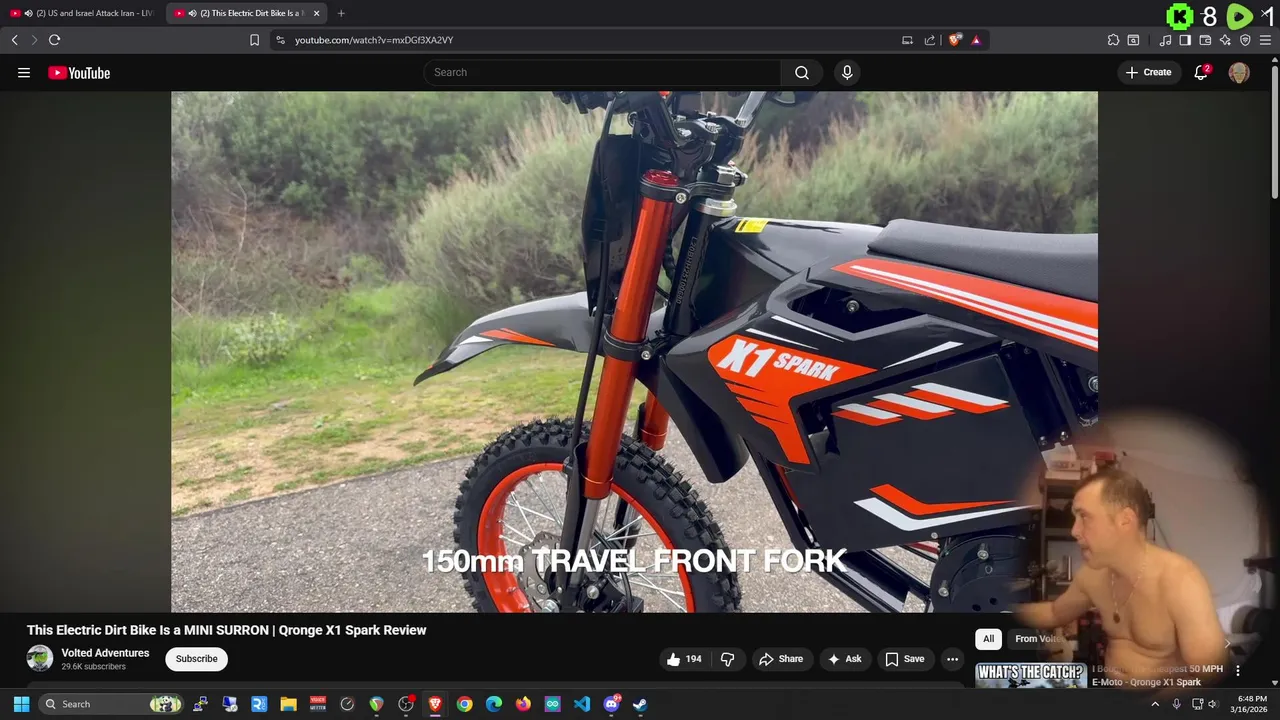Open Volted Adventures channel name link

click(x=105, y=653)
